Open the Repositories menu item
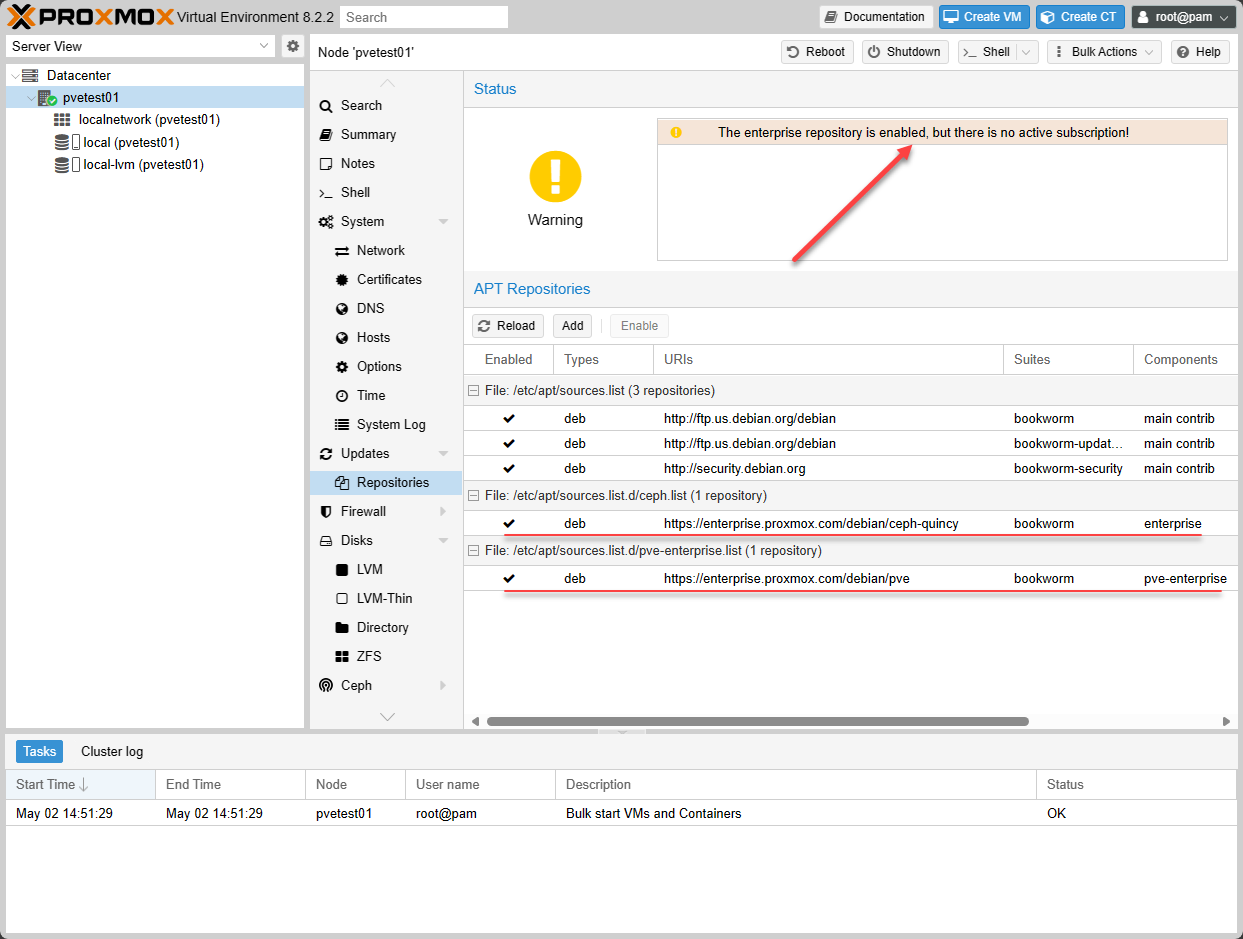This screenshot has height=939, width=1243. (x=386, y=483)
